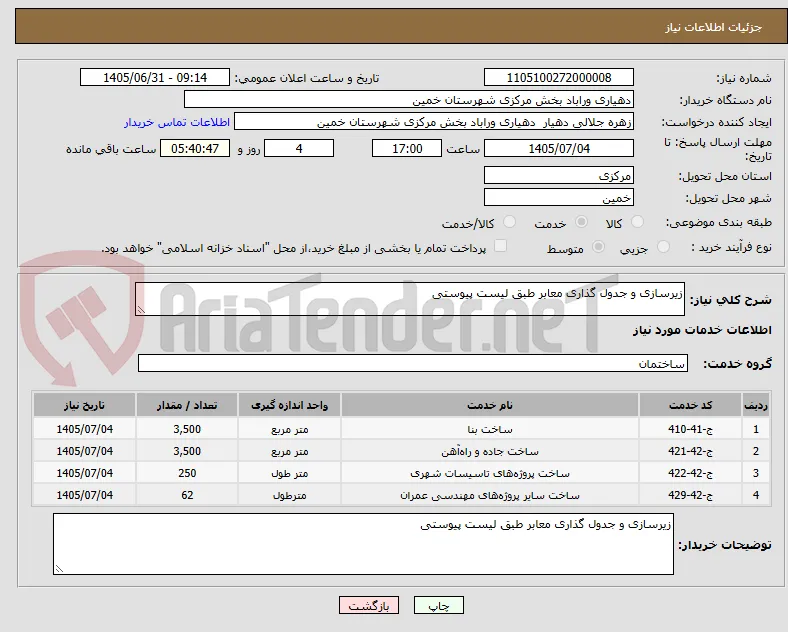The width and height of the screenshot is (788, 632).
Task: Click the ایجاد کننده درخواست field
Action: (x=434, y=122)
